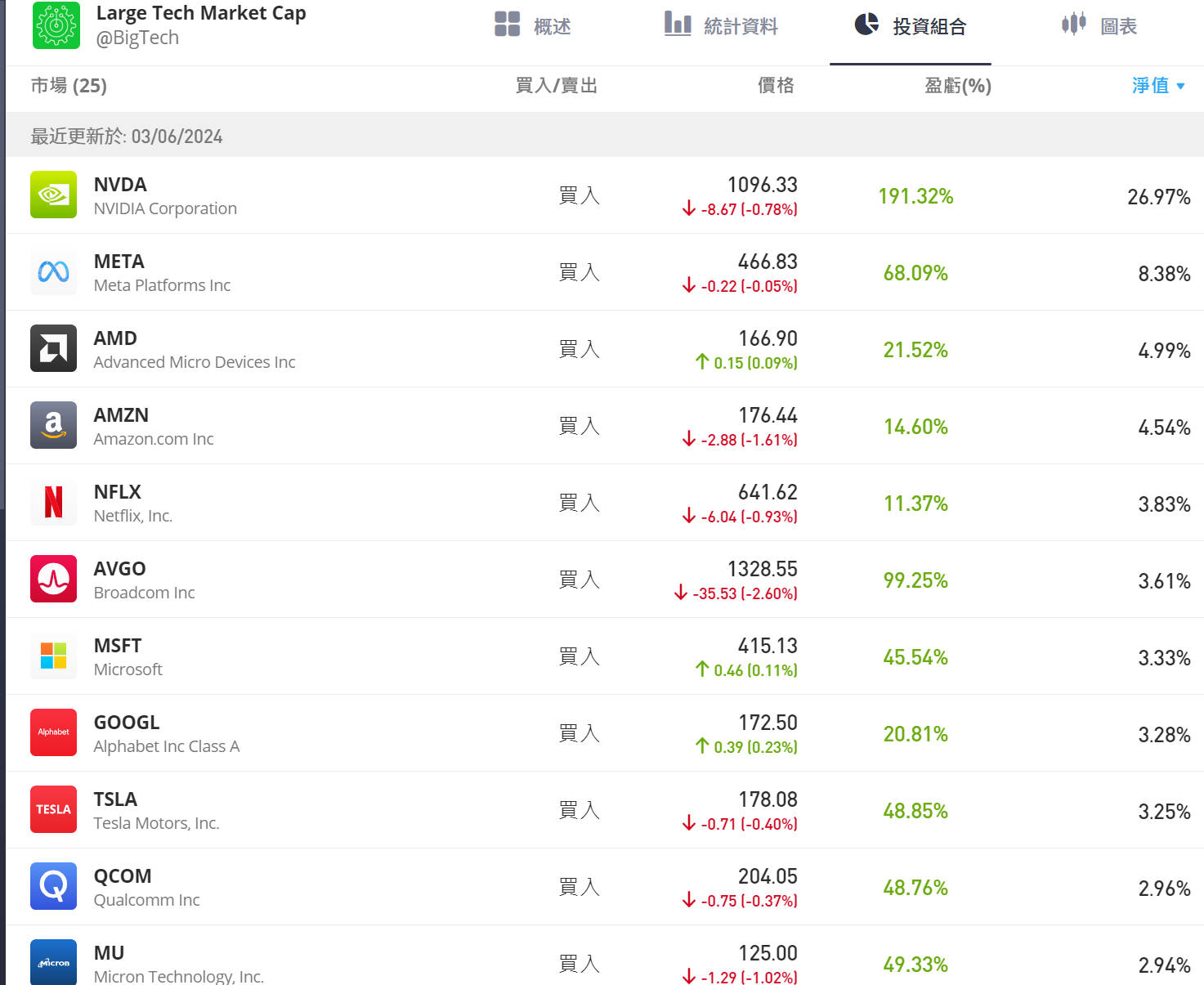Click the AMD logo icon
Screen dimensions: 1204x985
pos(53,348)
